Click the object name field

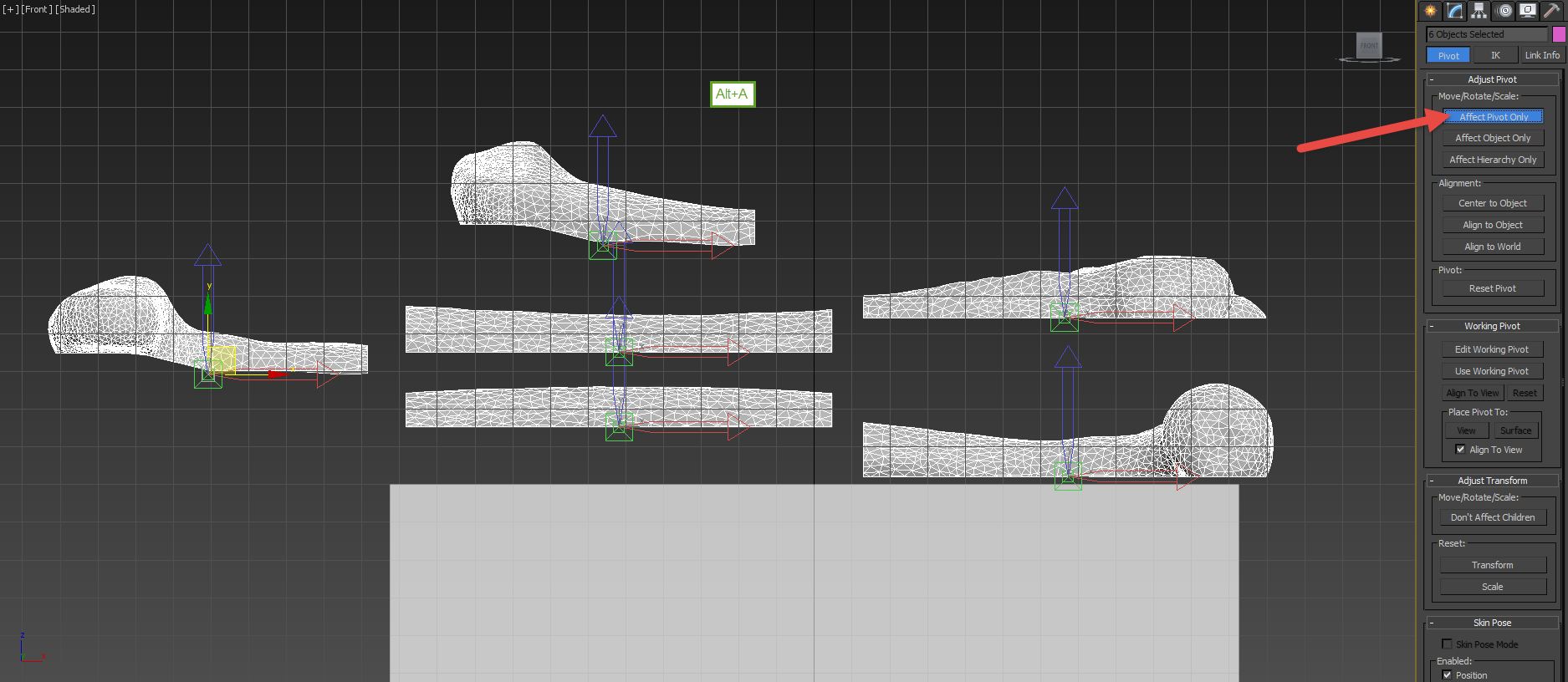1487,34
